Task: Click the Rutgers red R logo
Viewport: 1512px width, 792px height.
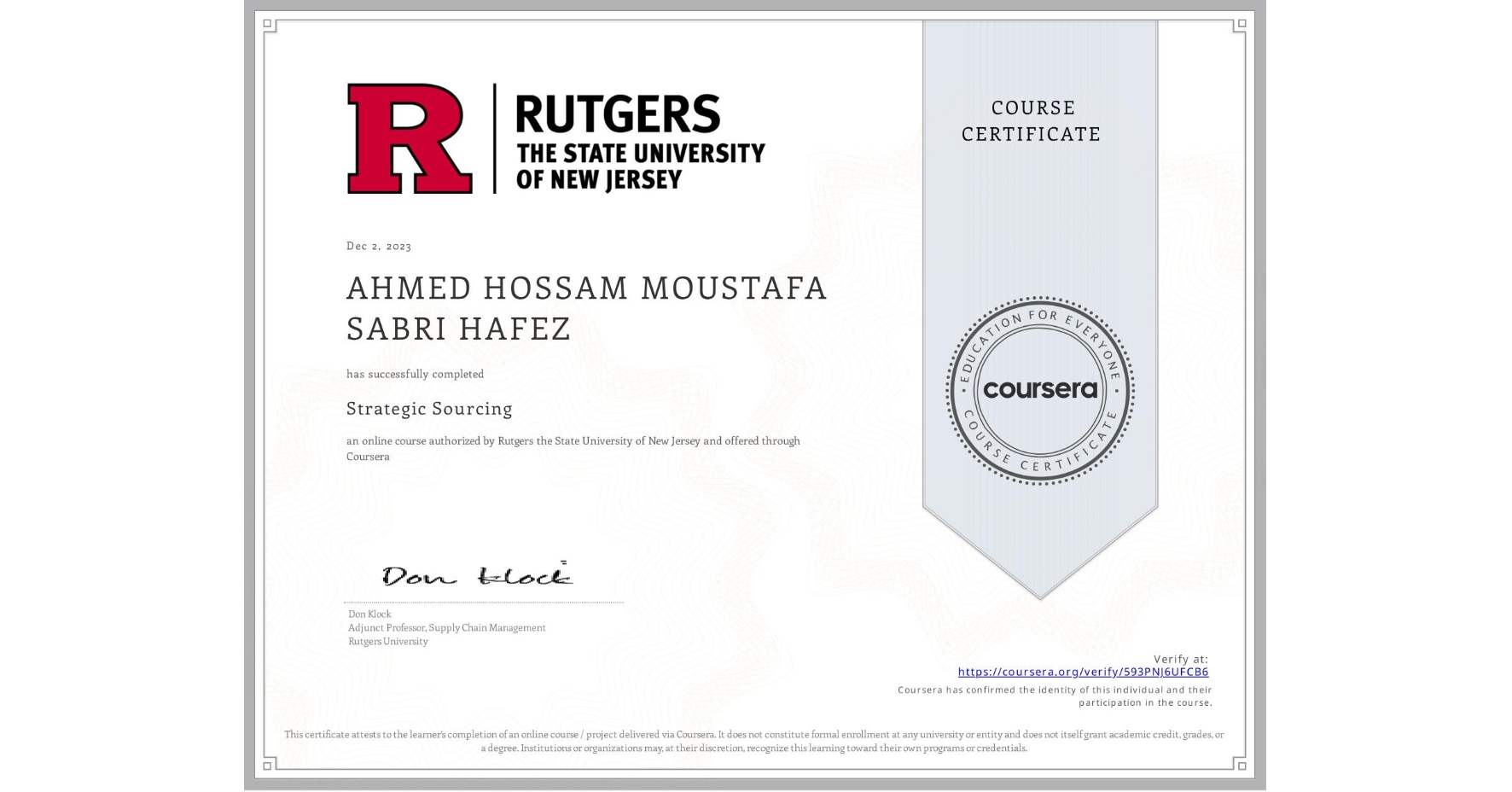Action: tap(408, 138)
